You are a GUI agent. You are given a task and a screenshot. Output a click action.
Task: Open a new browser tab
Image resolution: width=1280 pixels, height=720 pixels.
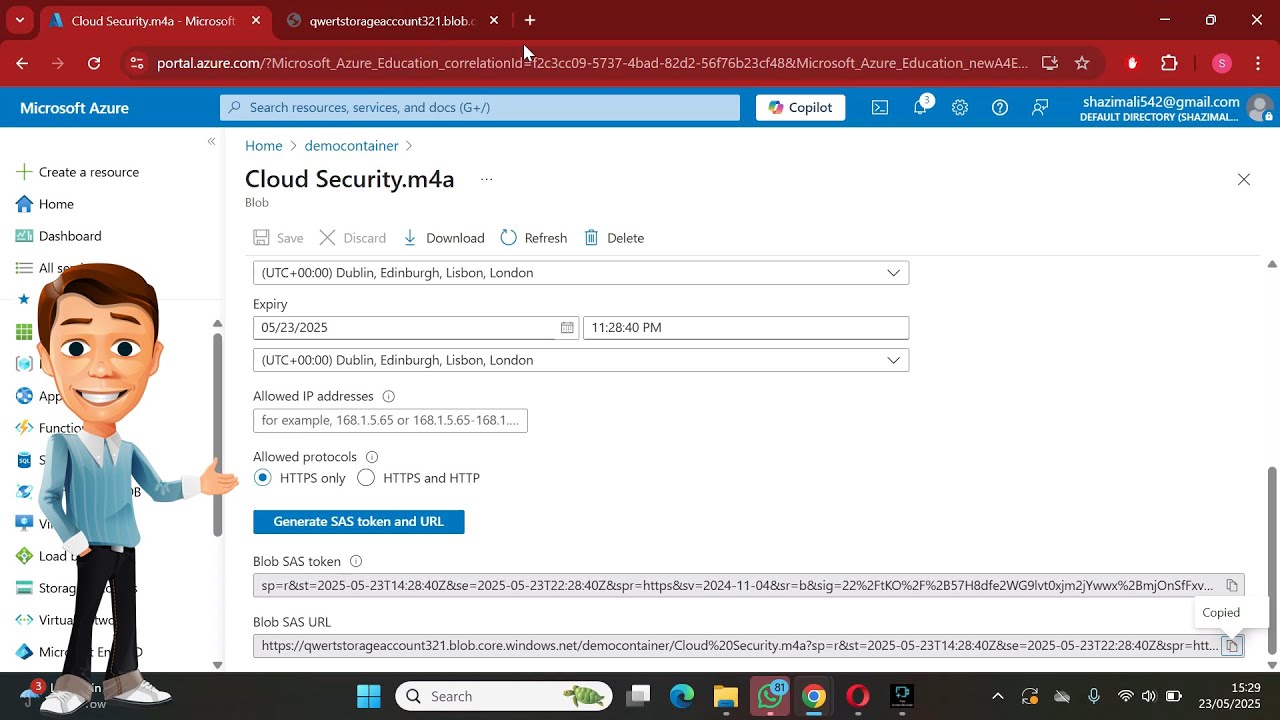pyautogui.click(x=530, y=20)
